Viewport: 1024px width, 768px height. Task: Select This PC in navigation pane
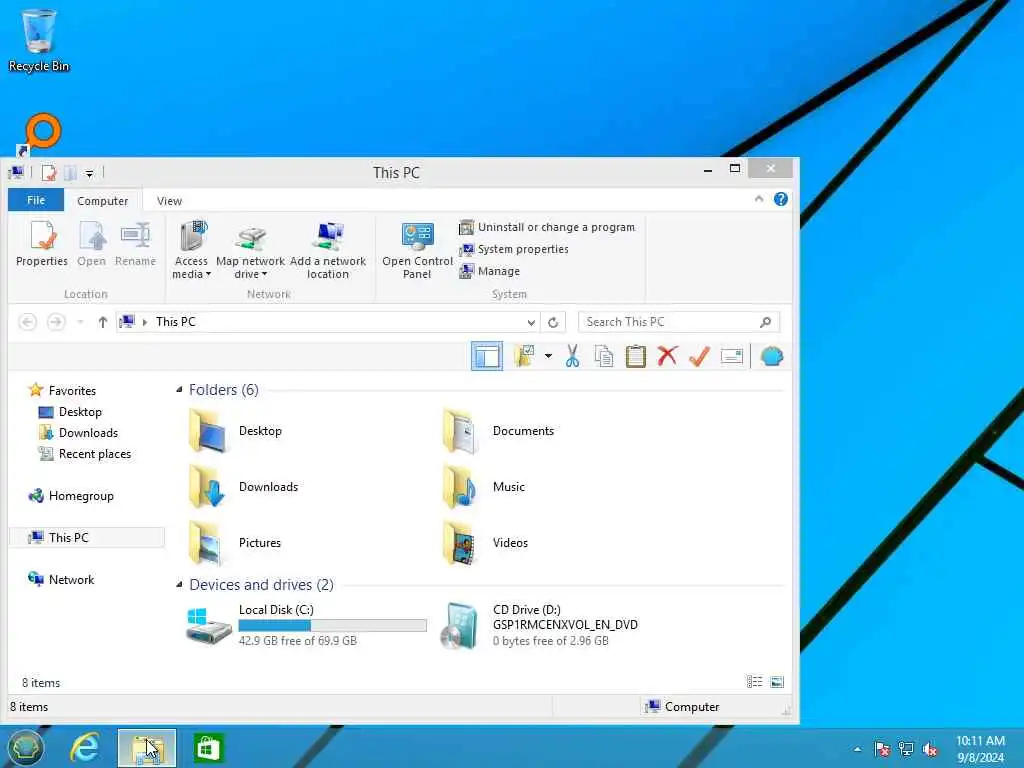[x=87, y=537]
